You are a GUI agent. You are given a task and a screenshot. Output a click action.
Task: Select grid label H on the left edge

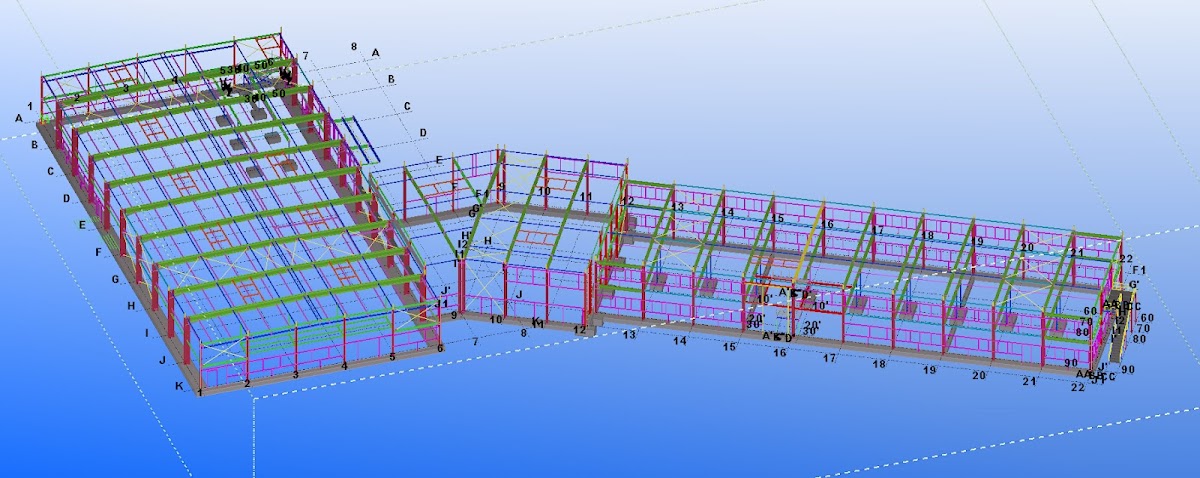click(131, 306)
